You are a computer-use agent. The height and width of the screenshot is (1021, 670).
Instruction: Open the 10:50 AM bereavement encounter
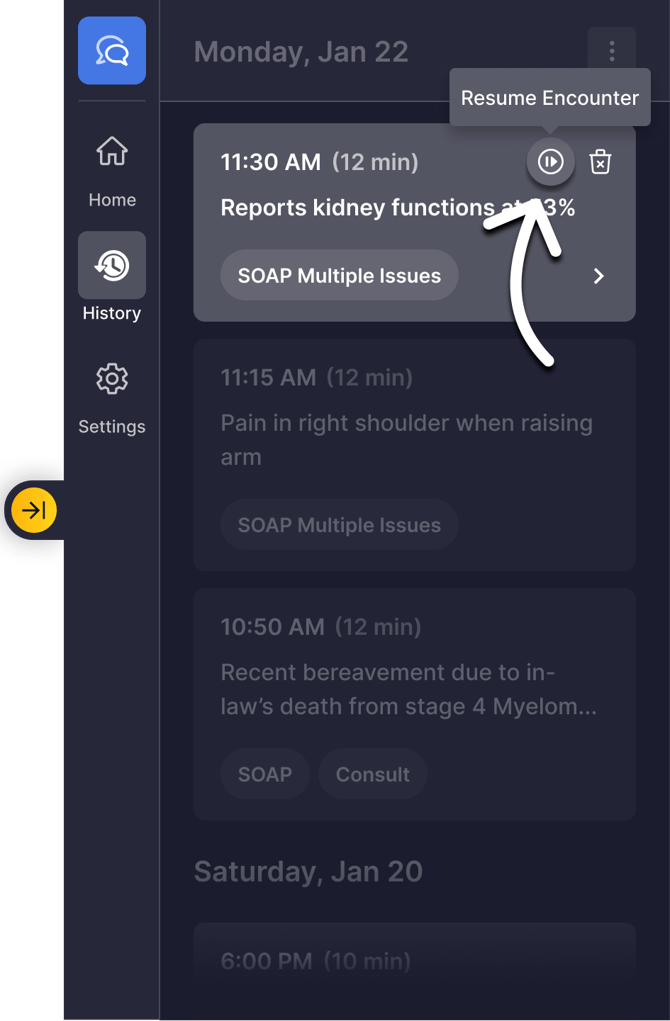[408, 689]
